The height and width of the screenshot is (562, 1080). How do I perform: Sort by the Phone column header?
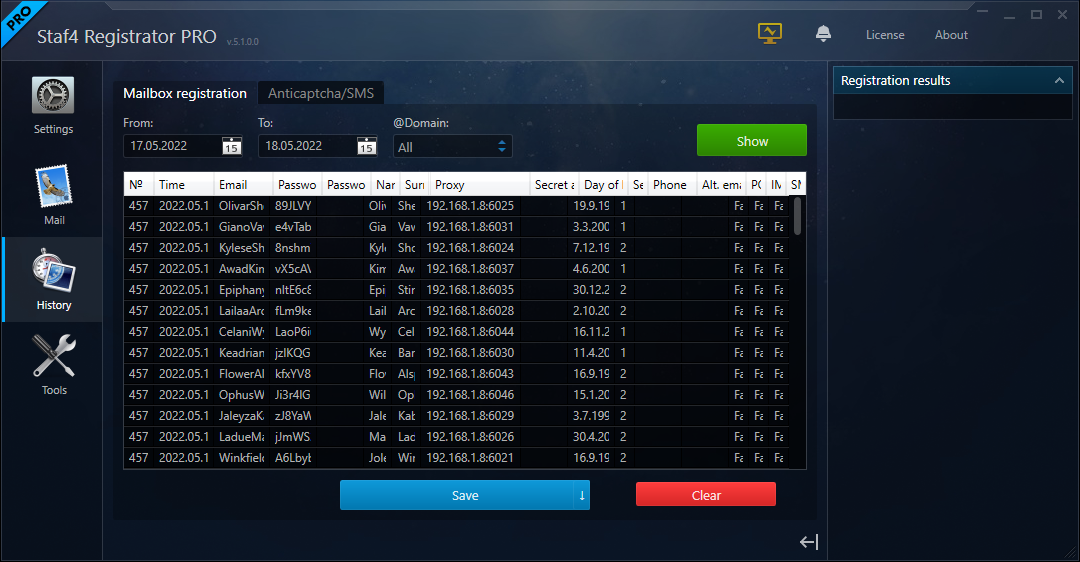[x=672, y=185]
